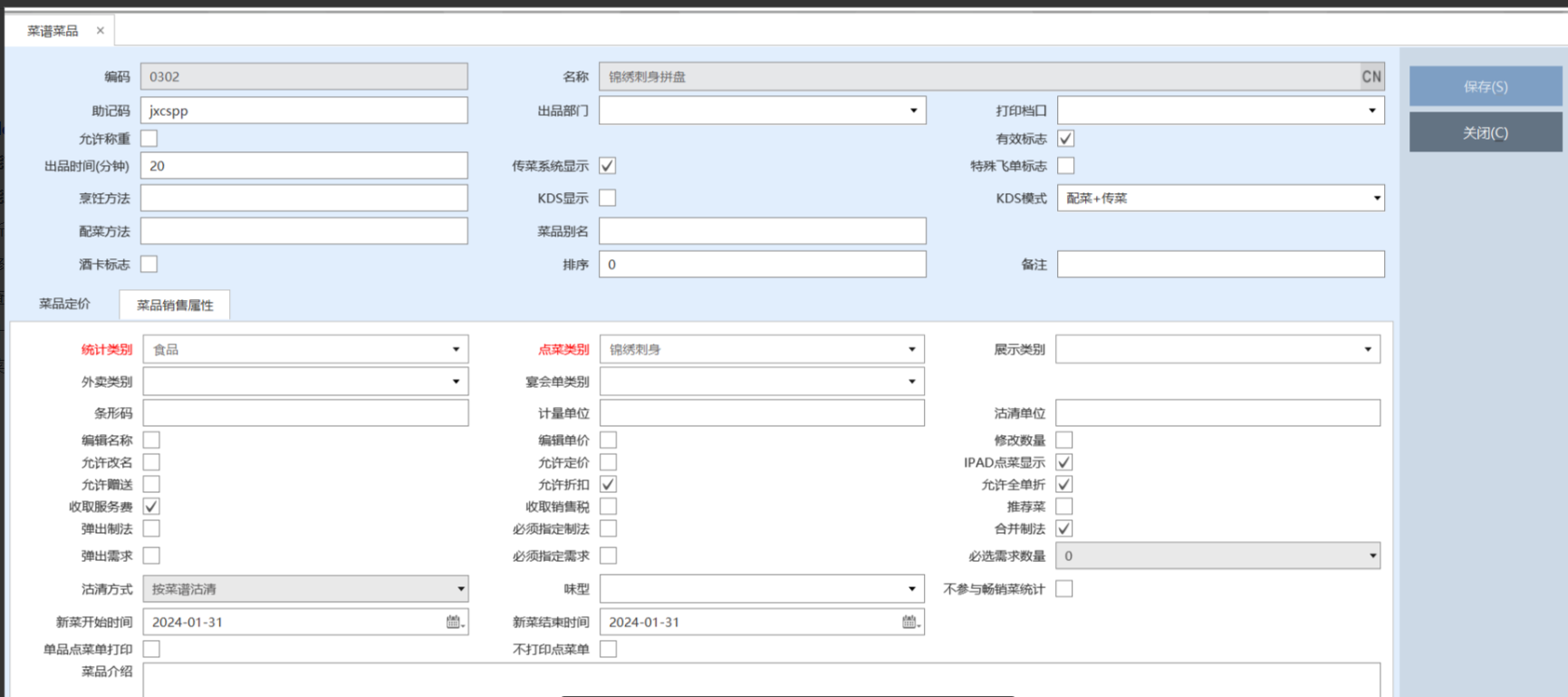Close the 菜谱菜品 tab
The width and height of the screenshot is (1568, 697).
point(101,31)
